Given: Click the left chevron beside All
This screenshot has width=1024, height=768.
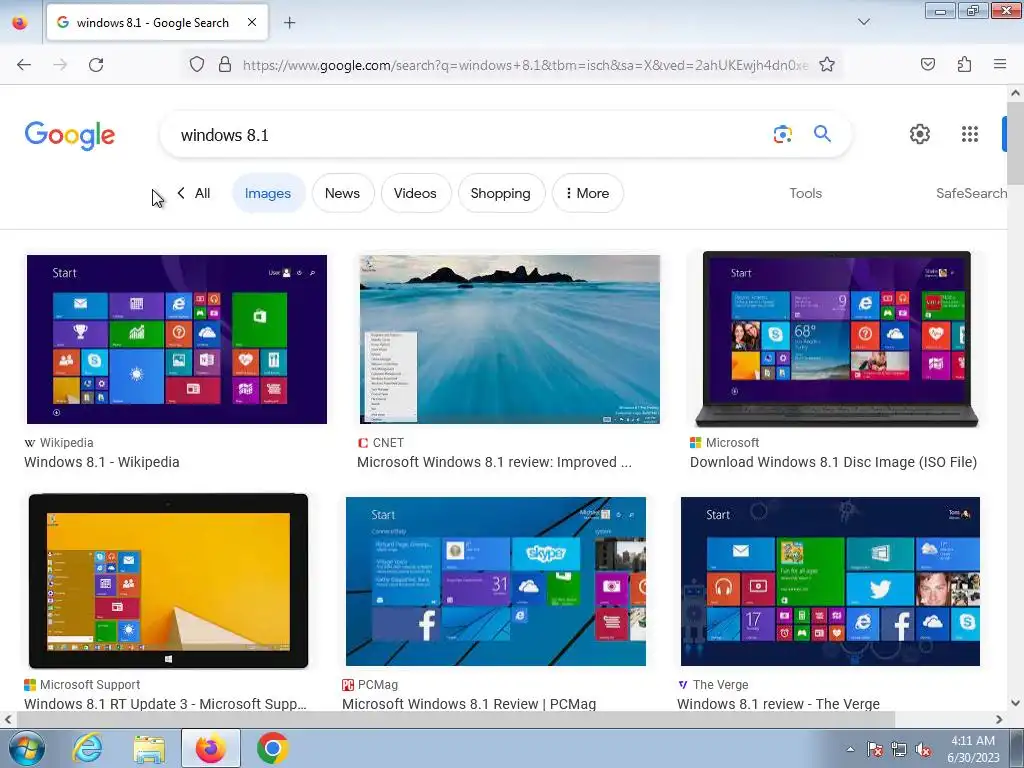Looking at the screenshot, I should (x=181, y=193).
